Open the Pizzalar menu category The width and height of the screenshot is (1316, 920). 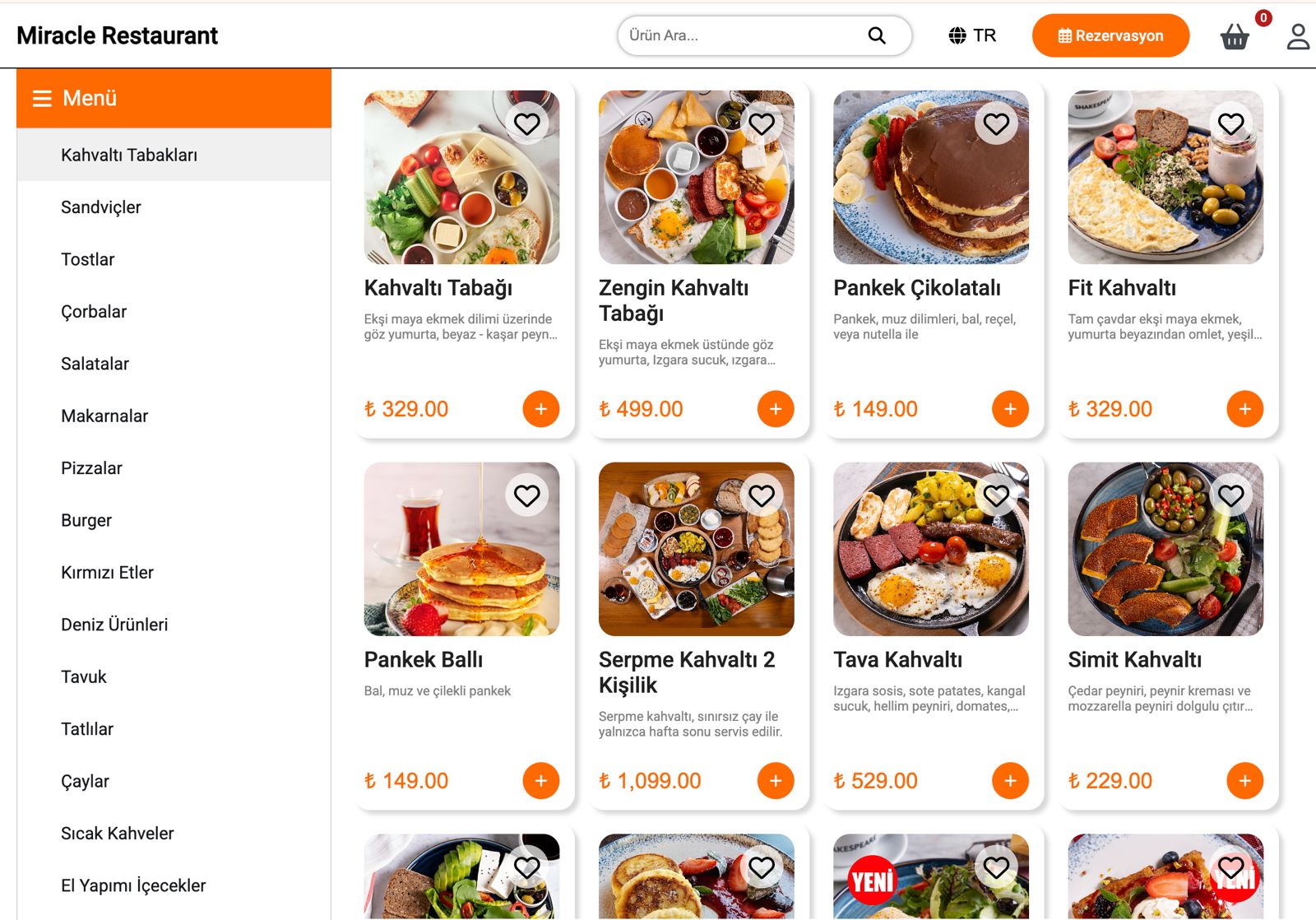coord(91,468)
